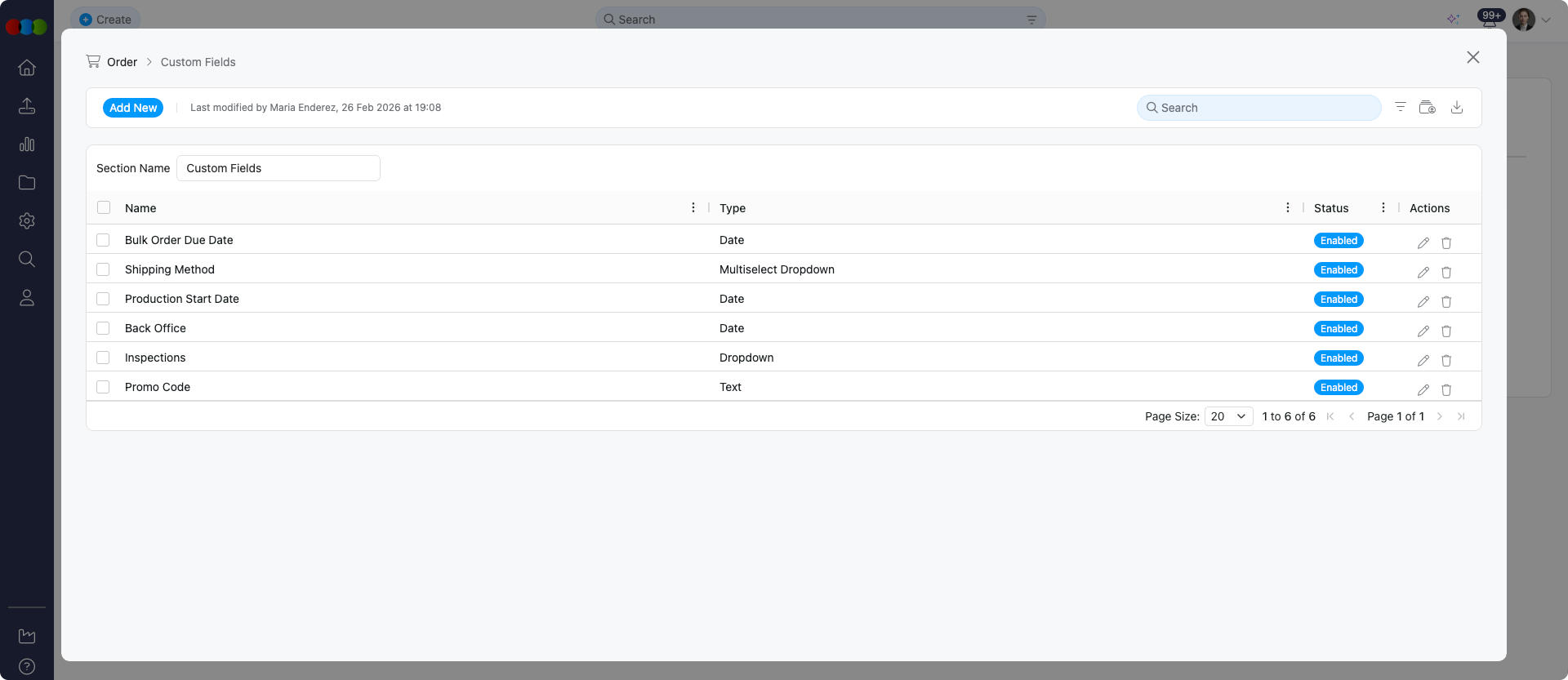Click the cart icon in breadcrumb
Image resolution: width=1568 pixels, height=680 pixels.
(93, 61)
